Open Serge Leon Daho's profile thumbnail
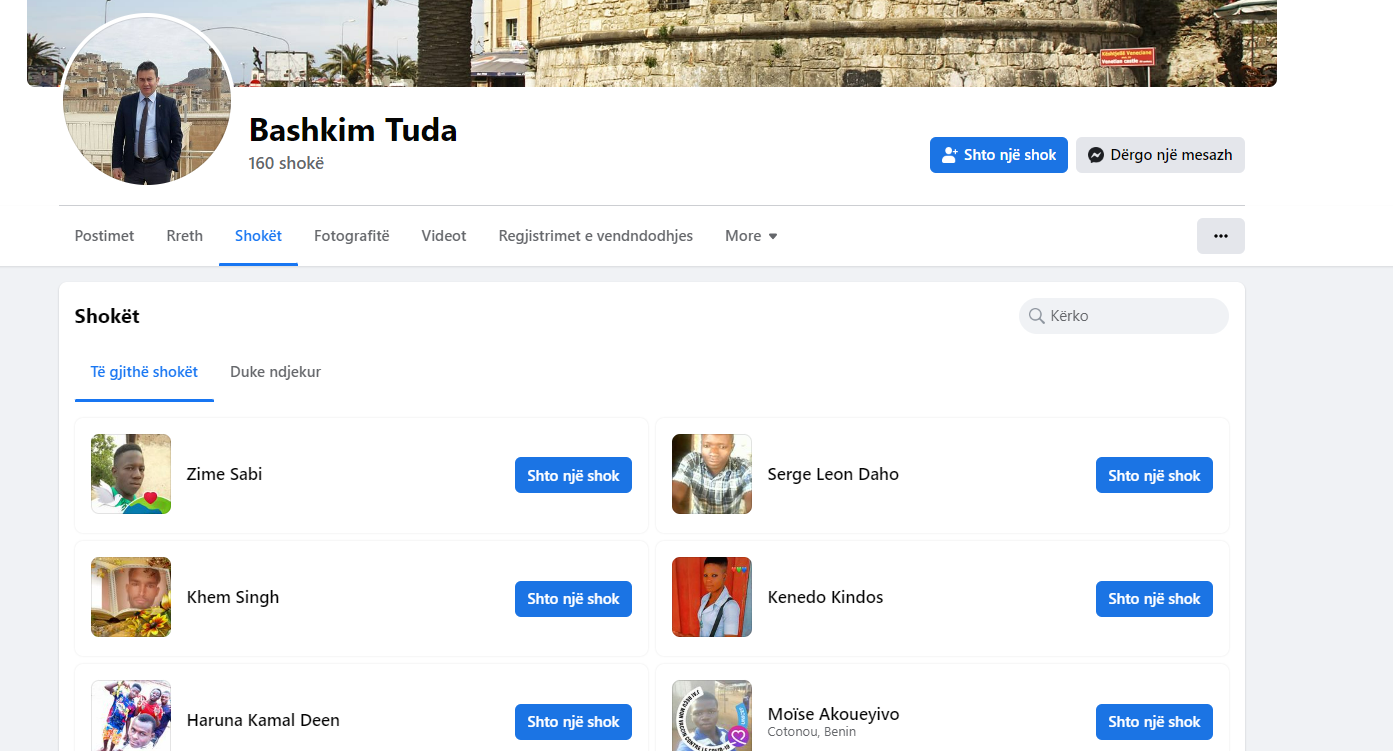 click(711, 474)
